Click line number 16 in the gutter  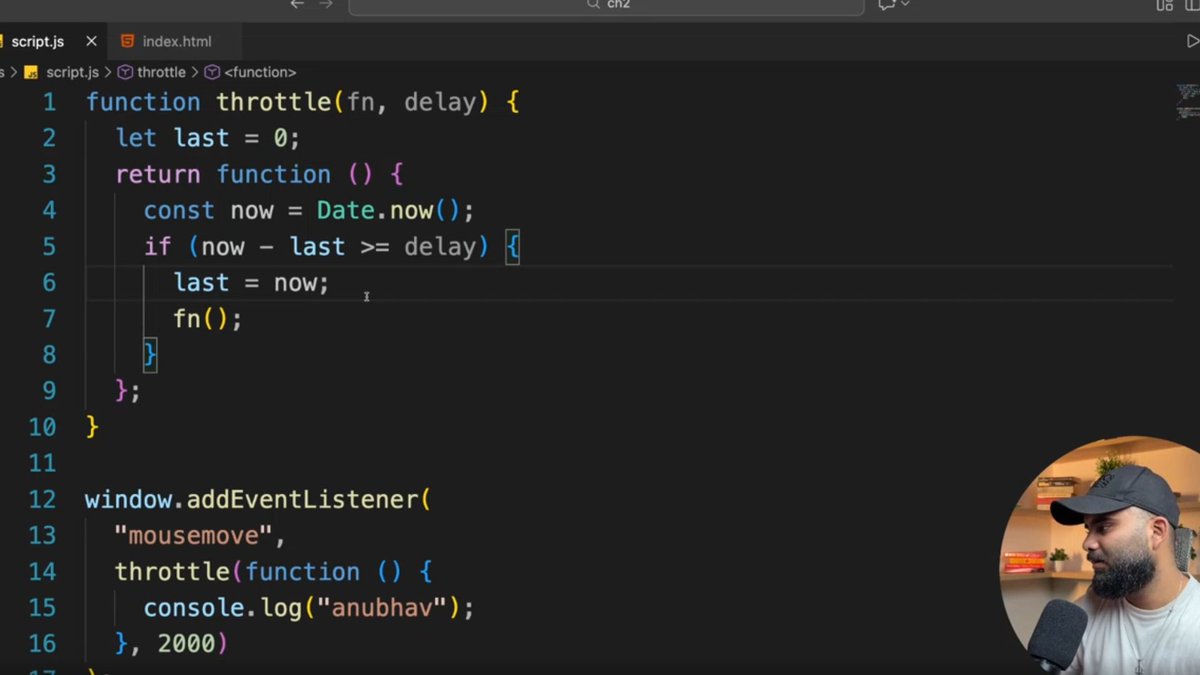click(43, 643)
